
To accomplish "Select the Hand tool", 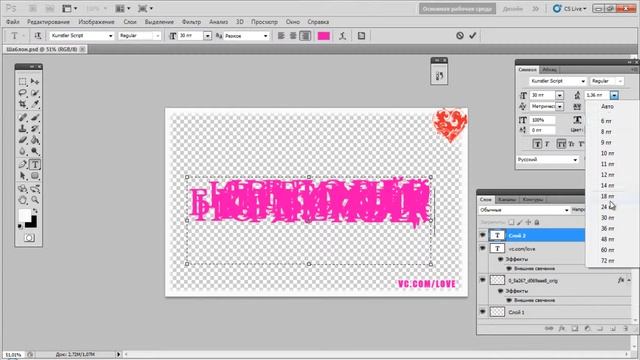I will pyautogui.click(x=22, y=200).
